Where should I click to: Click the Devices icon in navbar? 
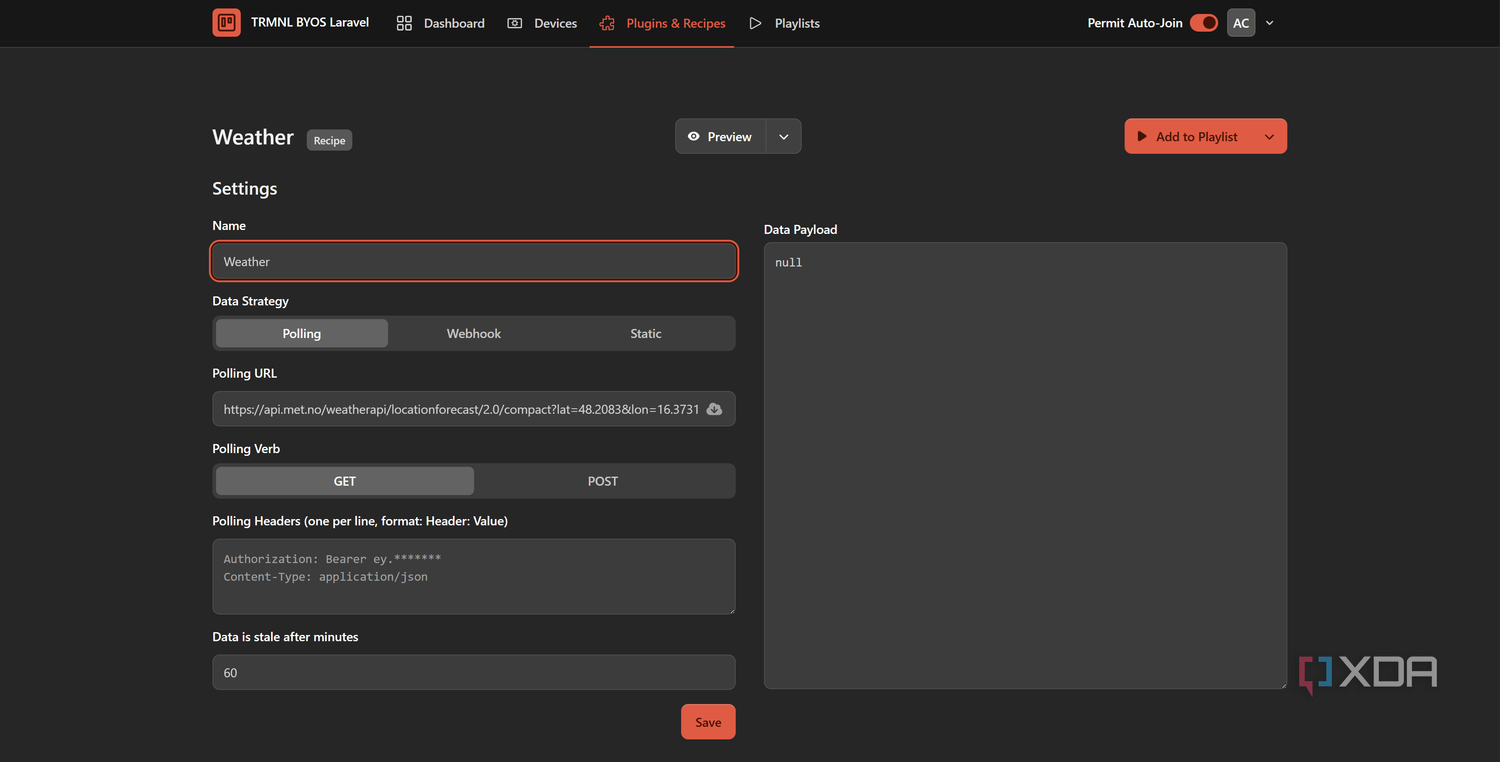coord(515,23)
